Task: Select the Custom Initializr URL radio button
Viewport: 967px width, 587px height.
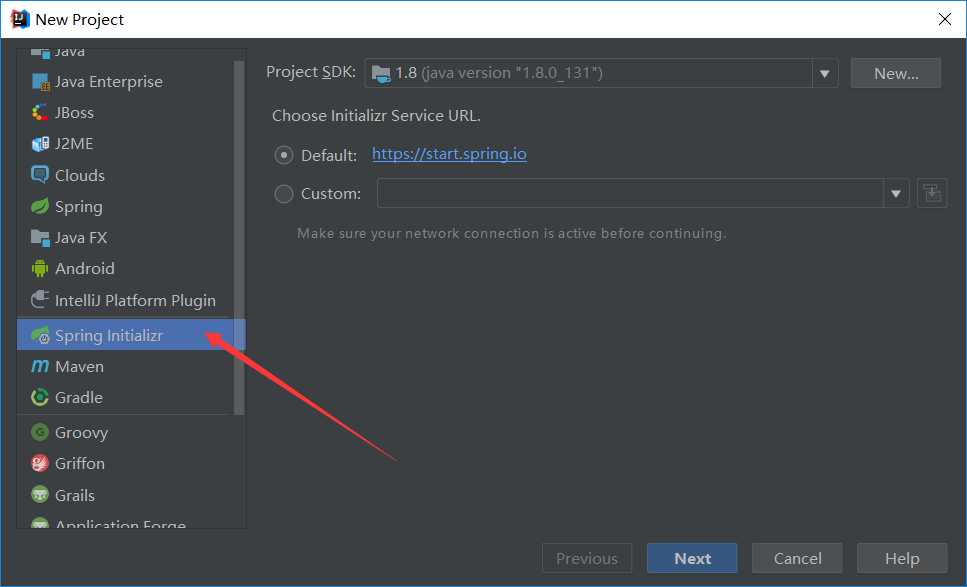Action: click(x=284, y=194)
